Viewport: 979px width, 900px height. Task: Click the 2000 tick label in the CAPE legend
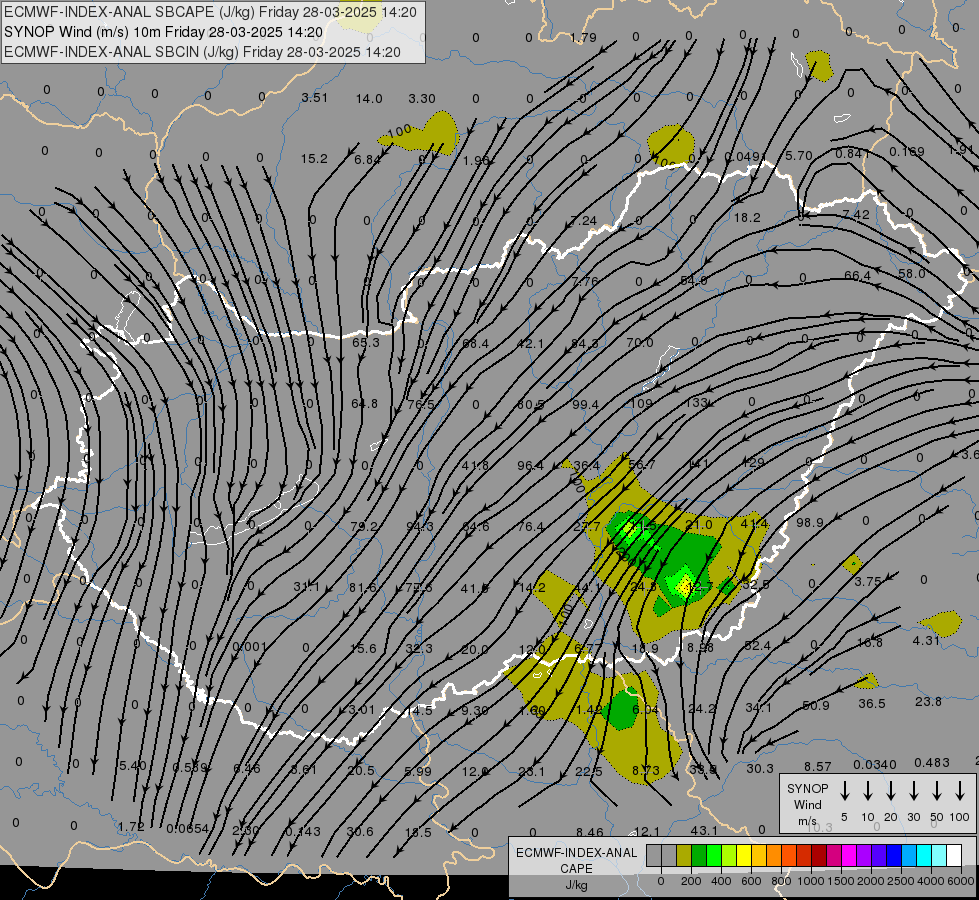870,881
